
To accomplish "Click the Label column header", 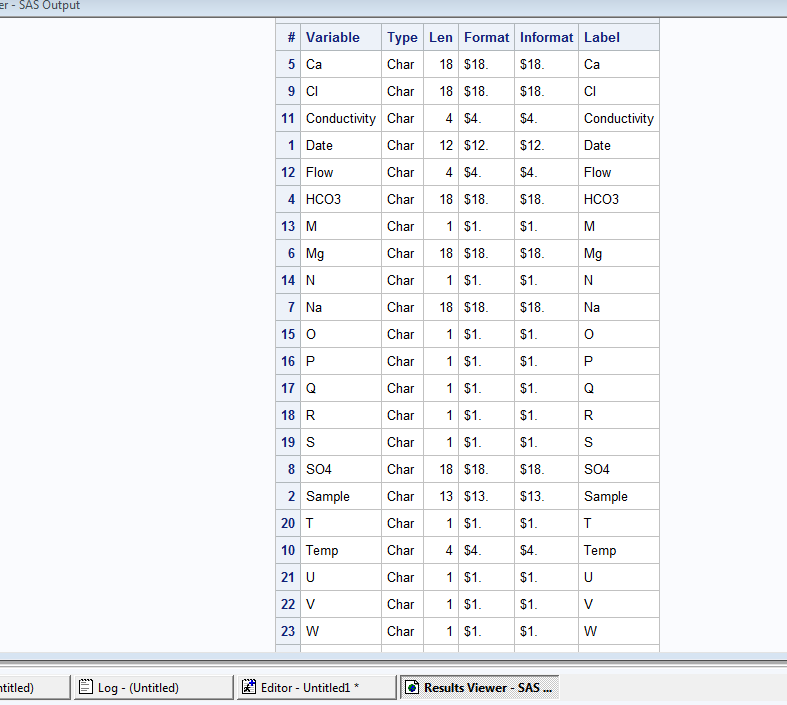I will pyautogui.click(x=619, y=37).
